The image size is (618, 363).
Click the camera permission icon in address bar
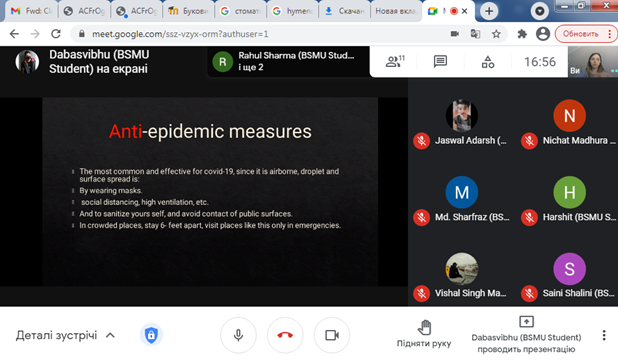click(x=454, y=34)
